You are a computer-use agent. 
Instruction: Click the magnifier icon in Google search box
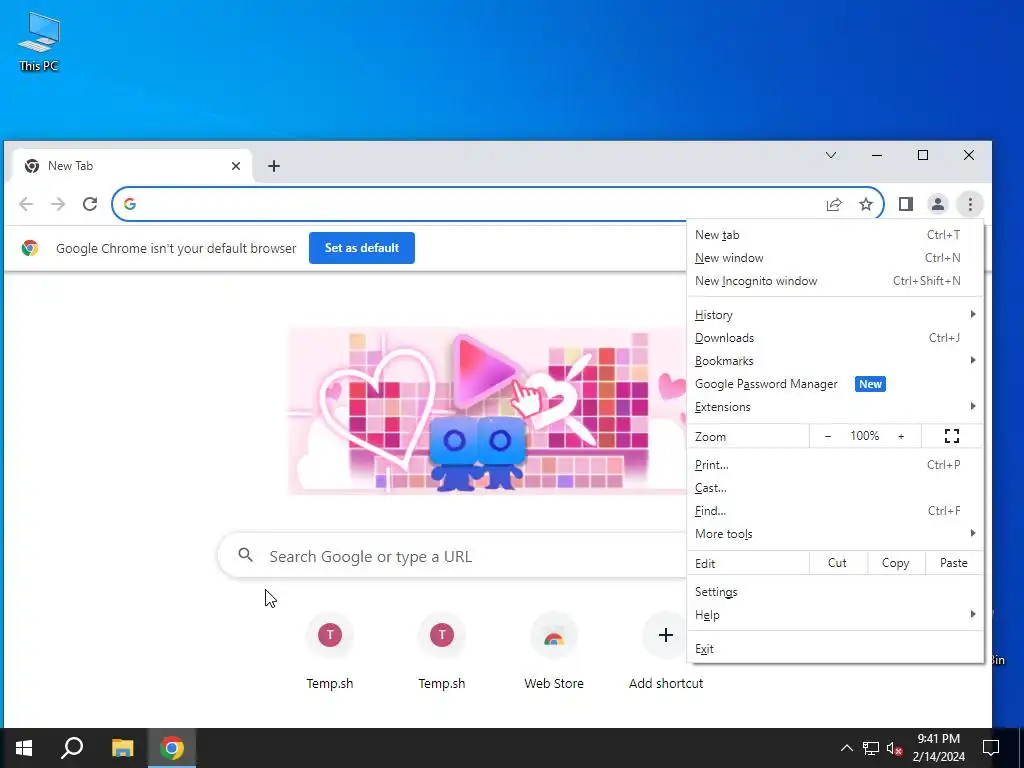(x=246, y=556)
